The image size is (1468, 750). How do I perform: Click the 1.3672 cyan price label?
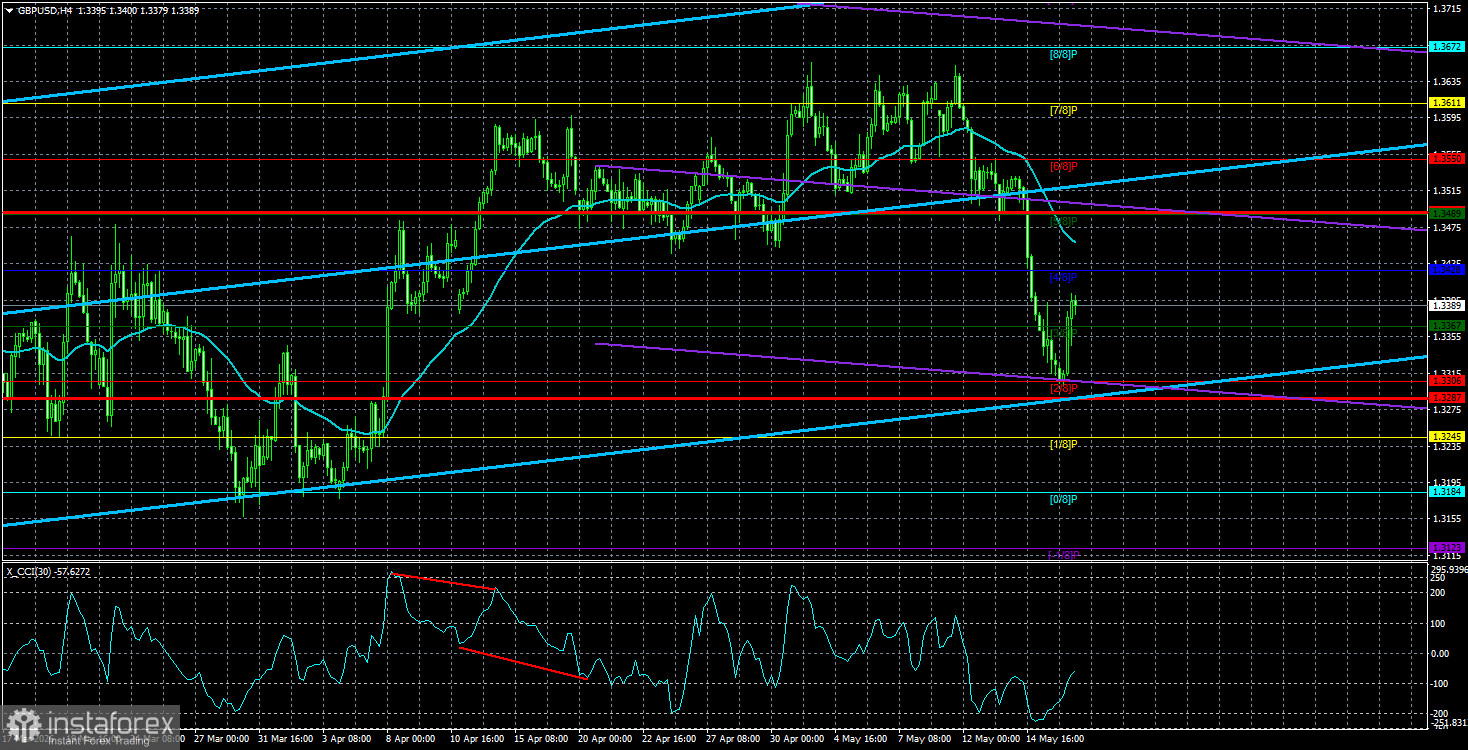pyautogui.click(x=1446, y=47)
